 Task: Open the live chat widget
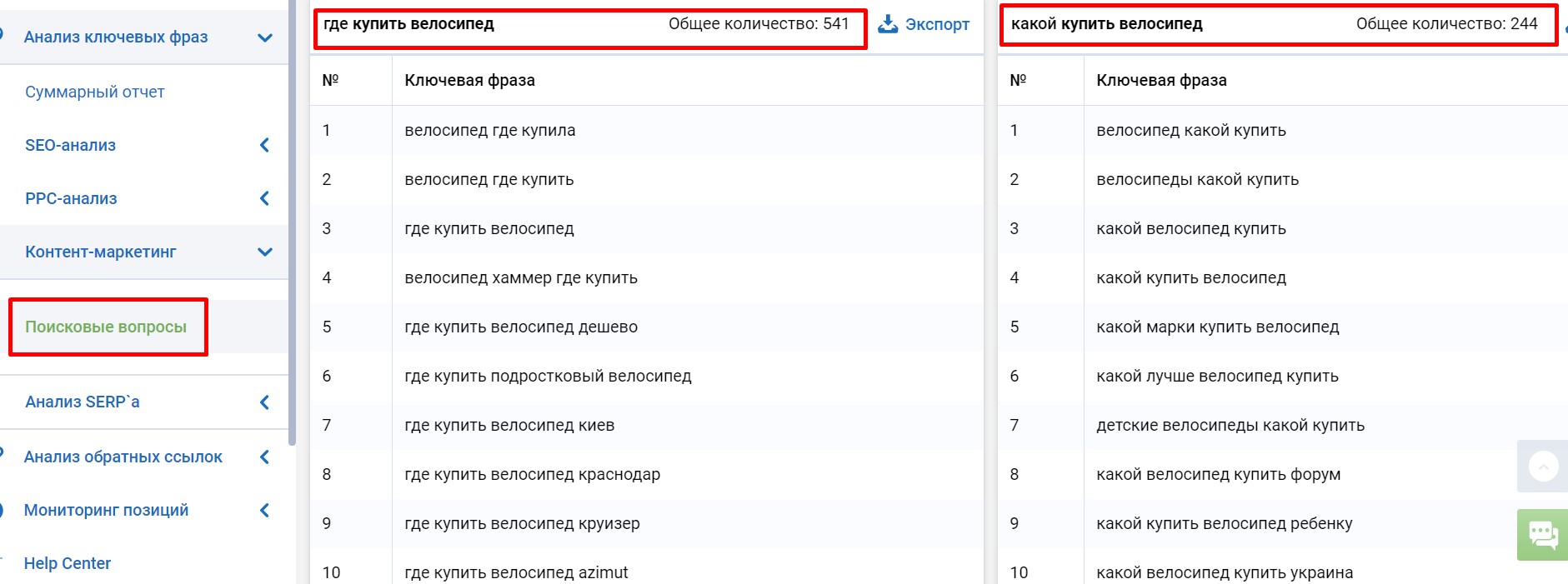tap(1542, 534)
